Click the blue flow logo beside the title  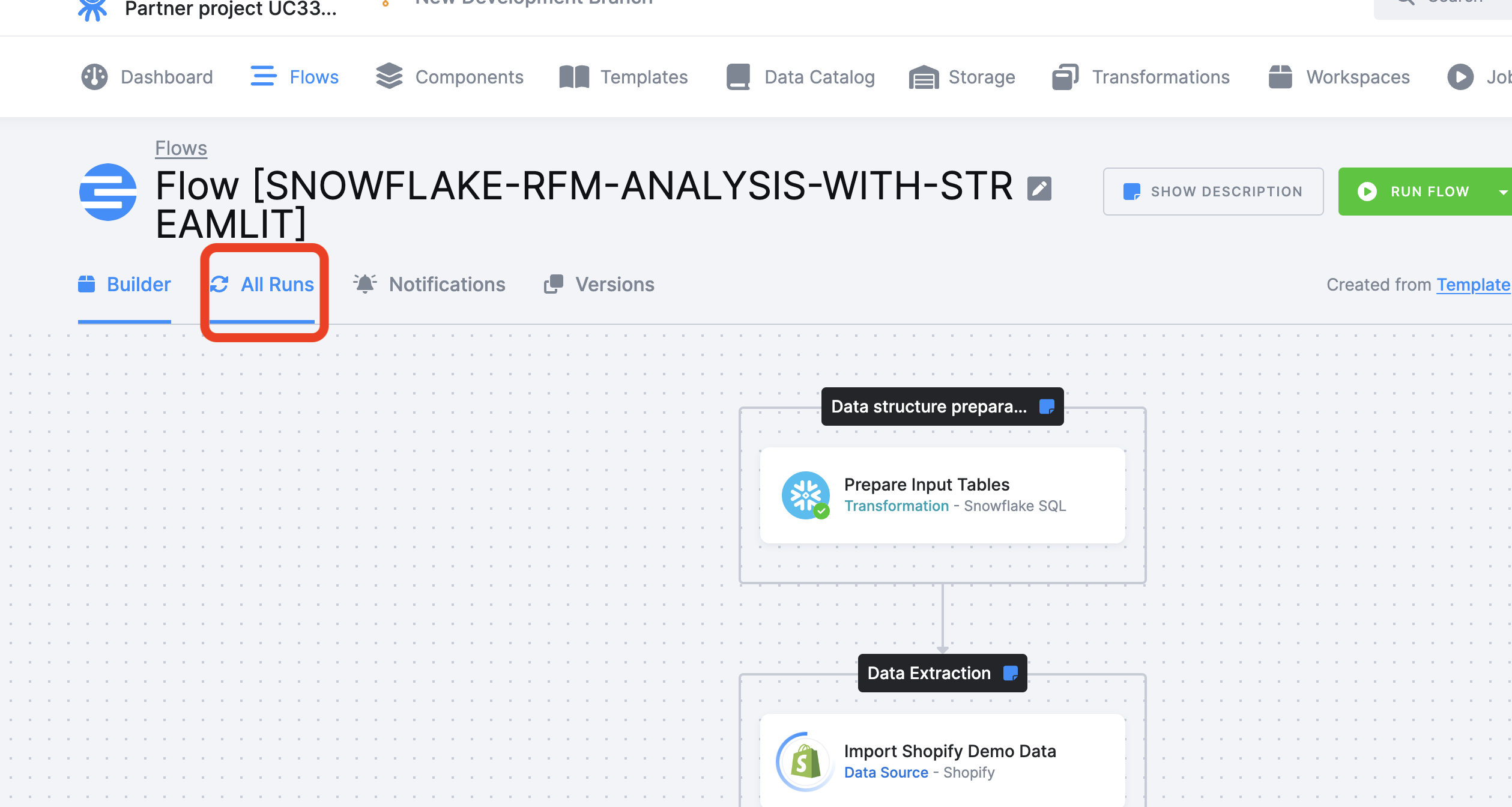[x=108, y=192]
